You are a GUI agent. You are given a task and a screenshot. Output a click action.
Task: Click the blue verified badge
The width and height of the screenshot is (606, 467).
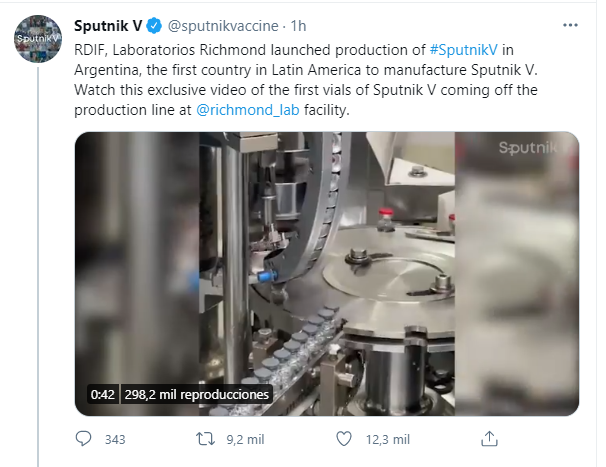tap(156, 23)
